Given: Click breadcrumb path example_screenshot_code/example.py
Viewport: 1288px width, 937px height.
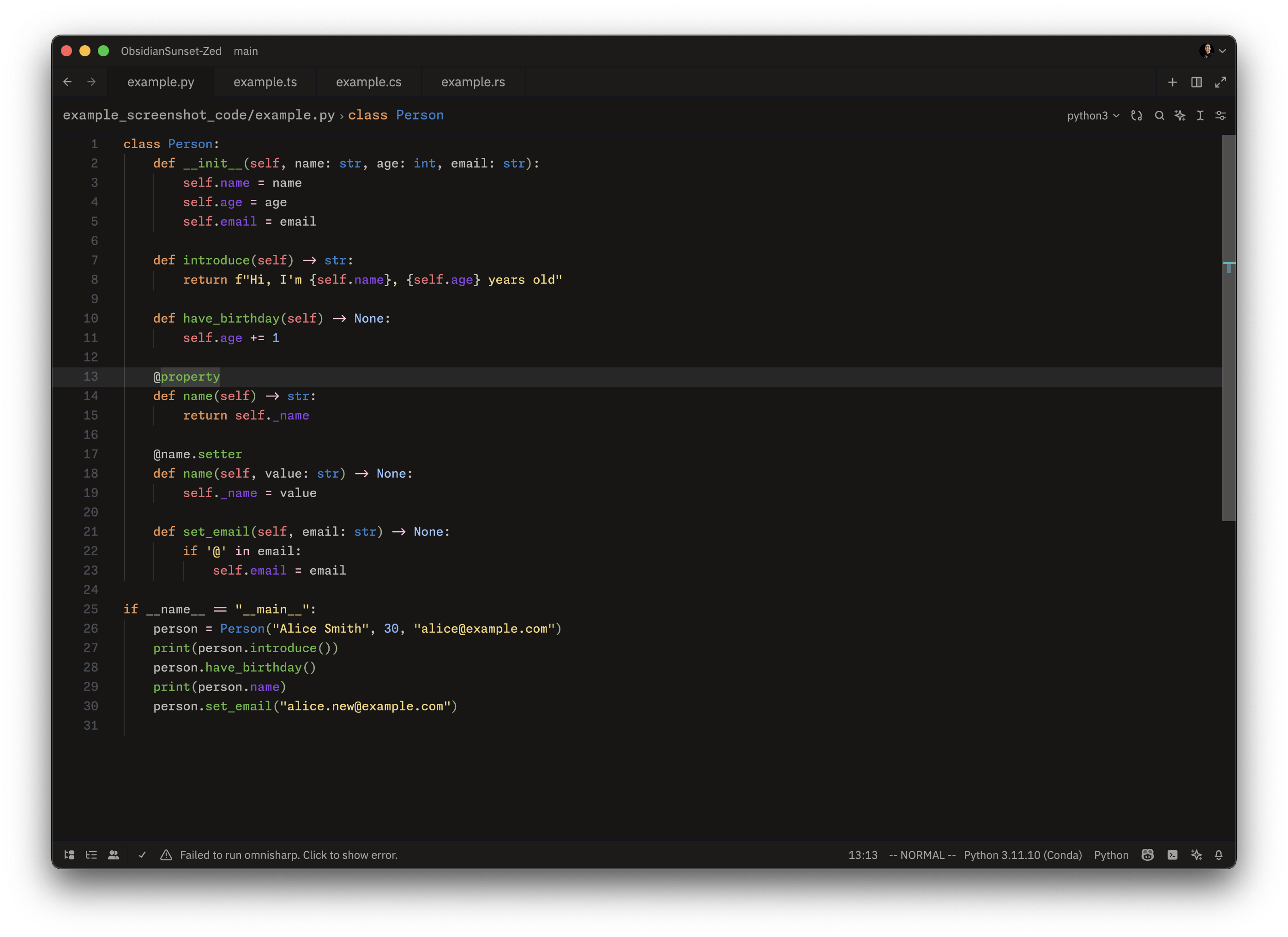Looking at the screenshot, I should [199, 115].
